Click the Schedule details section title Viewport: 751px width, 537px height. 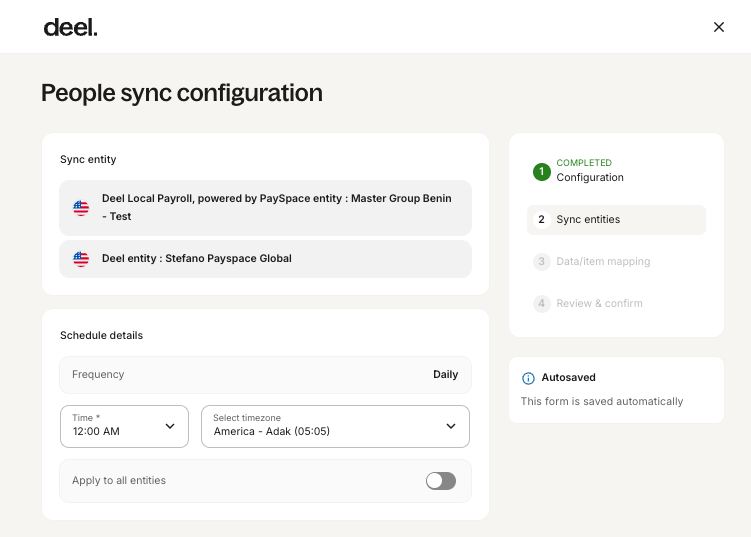click(x=102, y=335)
